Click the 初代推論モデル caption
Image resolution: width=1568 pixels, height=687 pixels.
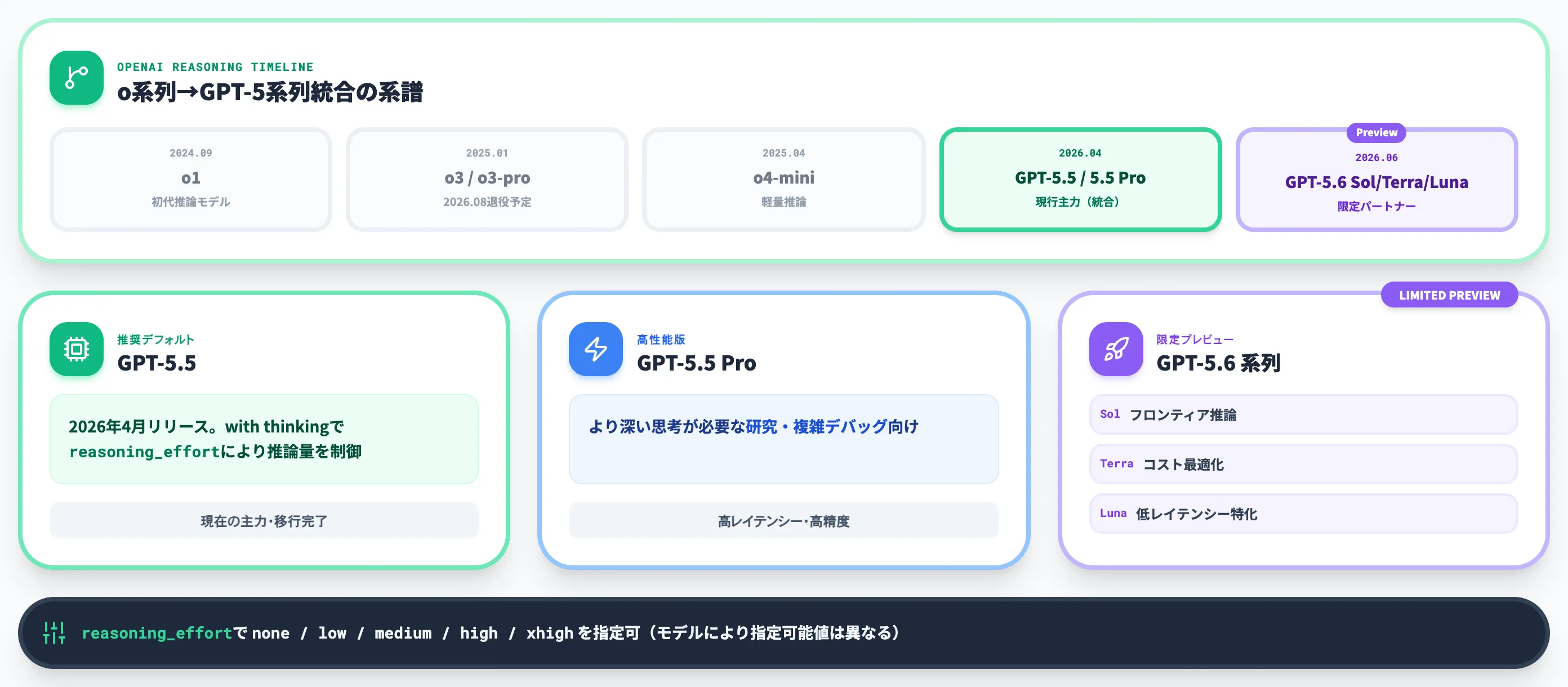point(190,202)
